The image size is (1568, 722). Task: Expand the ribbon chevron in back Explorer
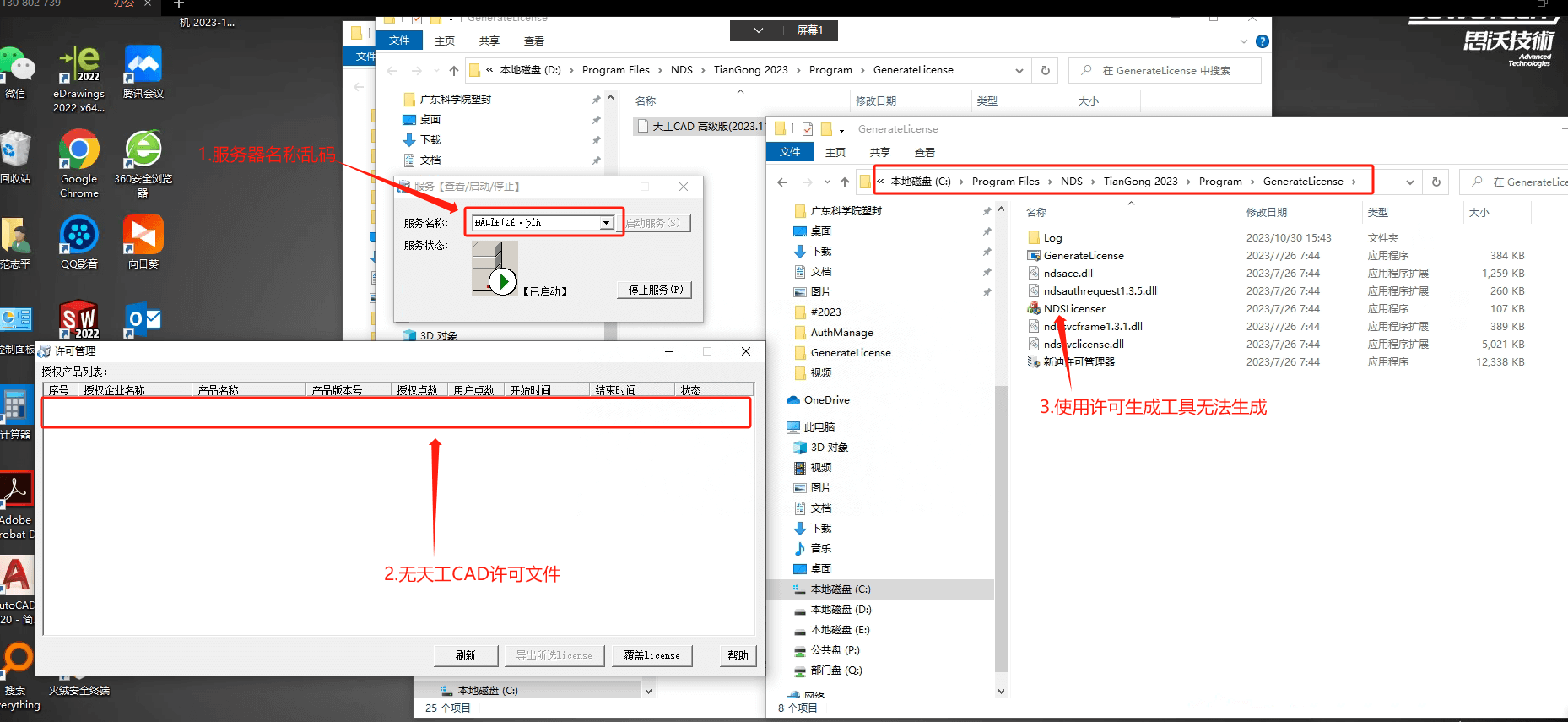click(x=1243, y=41)
